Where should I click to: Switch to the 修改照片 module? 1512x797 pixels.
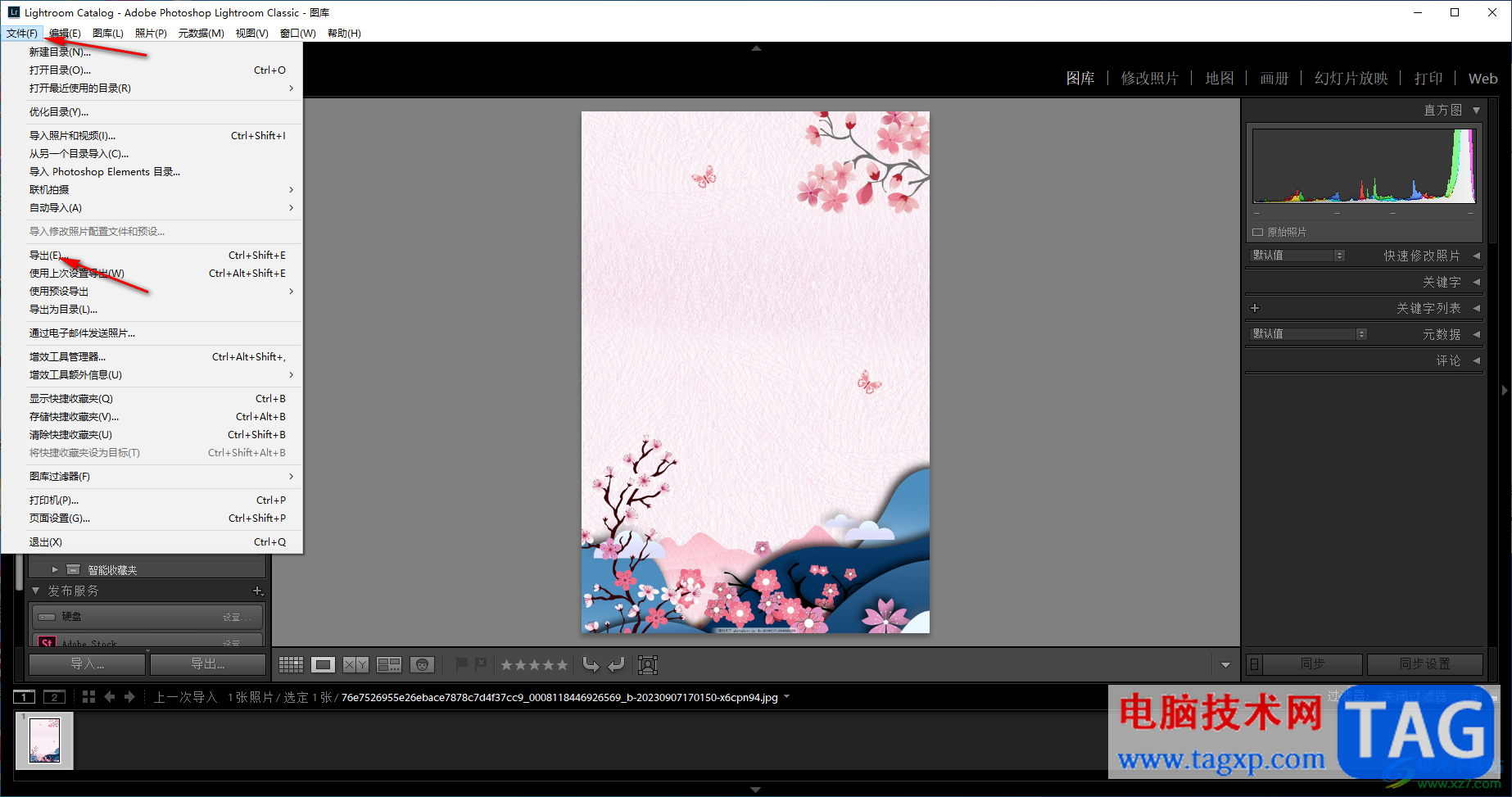point(1150,79)
